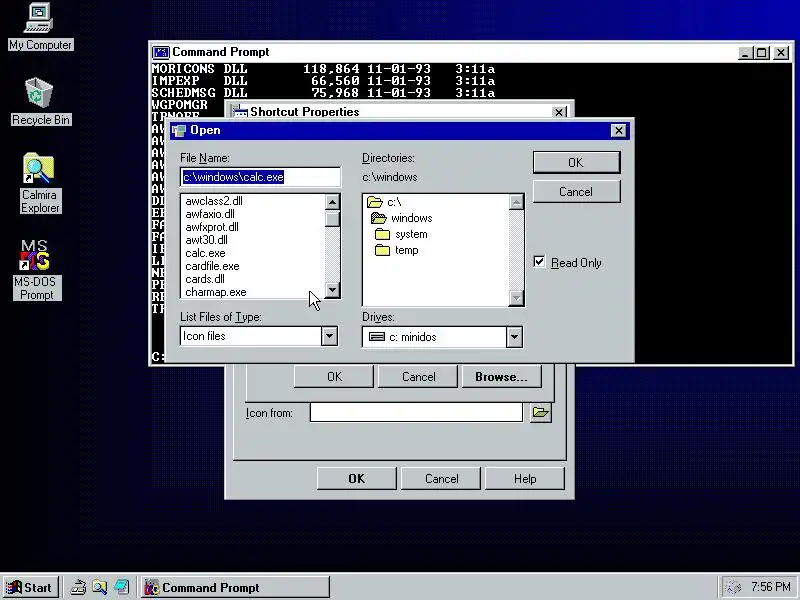Select the temp folder in Directories list
800x600 pixels.
point(396,251)
